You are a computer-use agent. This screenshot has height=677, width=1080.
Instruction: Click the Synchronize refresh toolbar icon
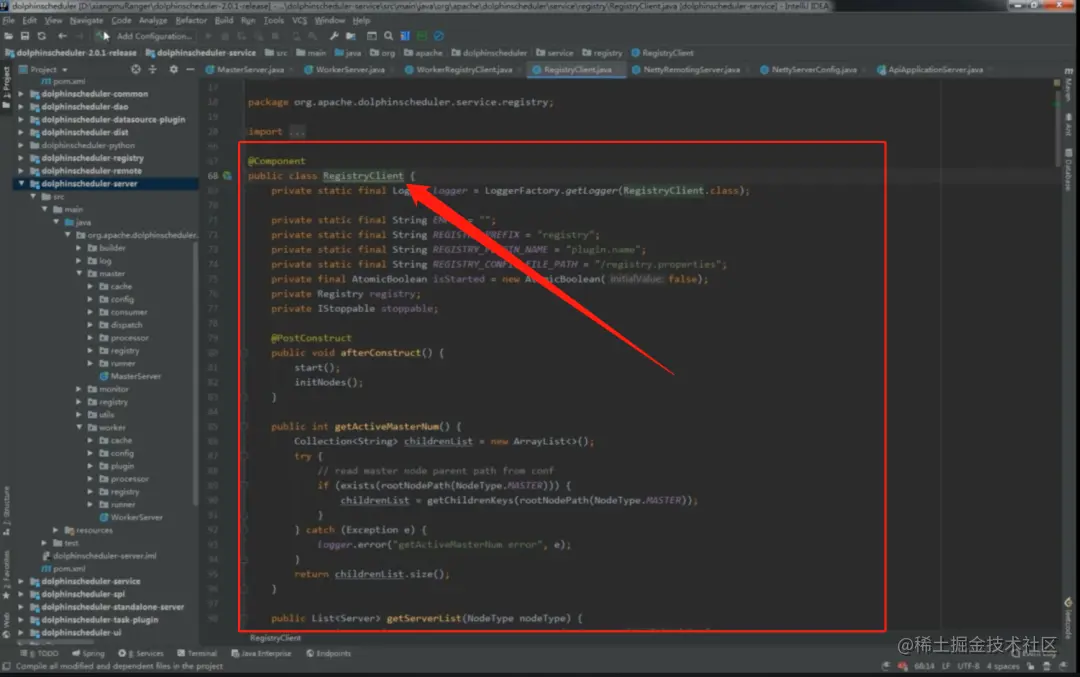[41, 36]
